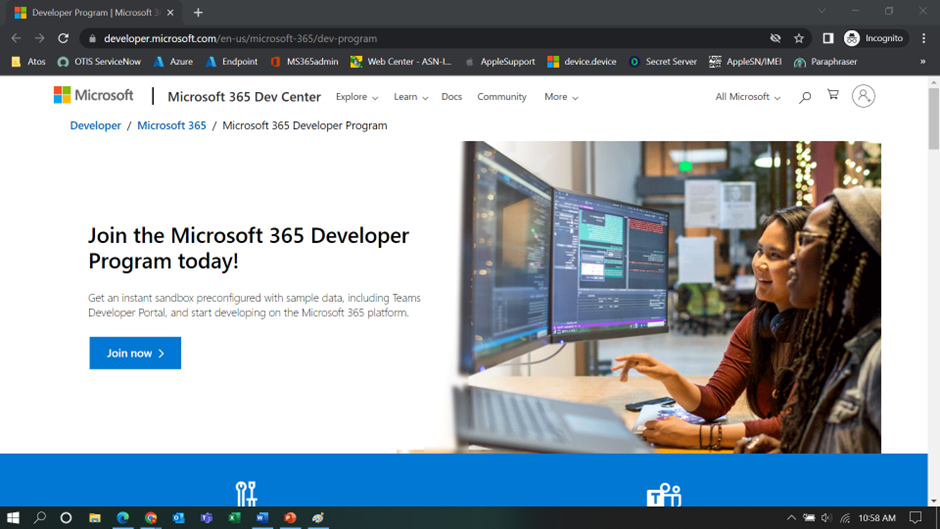Open the site search magnifier icon
This screenshot has width=940, height=529.
click(805, 97)
